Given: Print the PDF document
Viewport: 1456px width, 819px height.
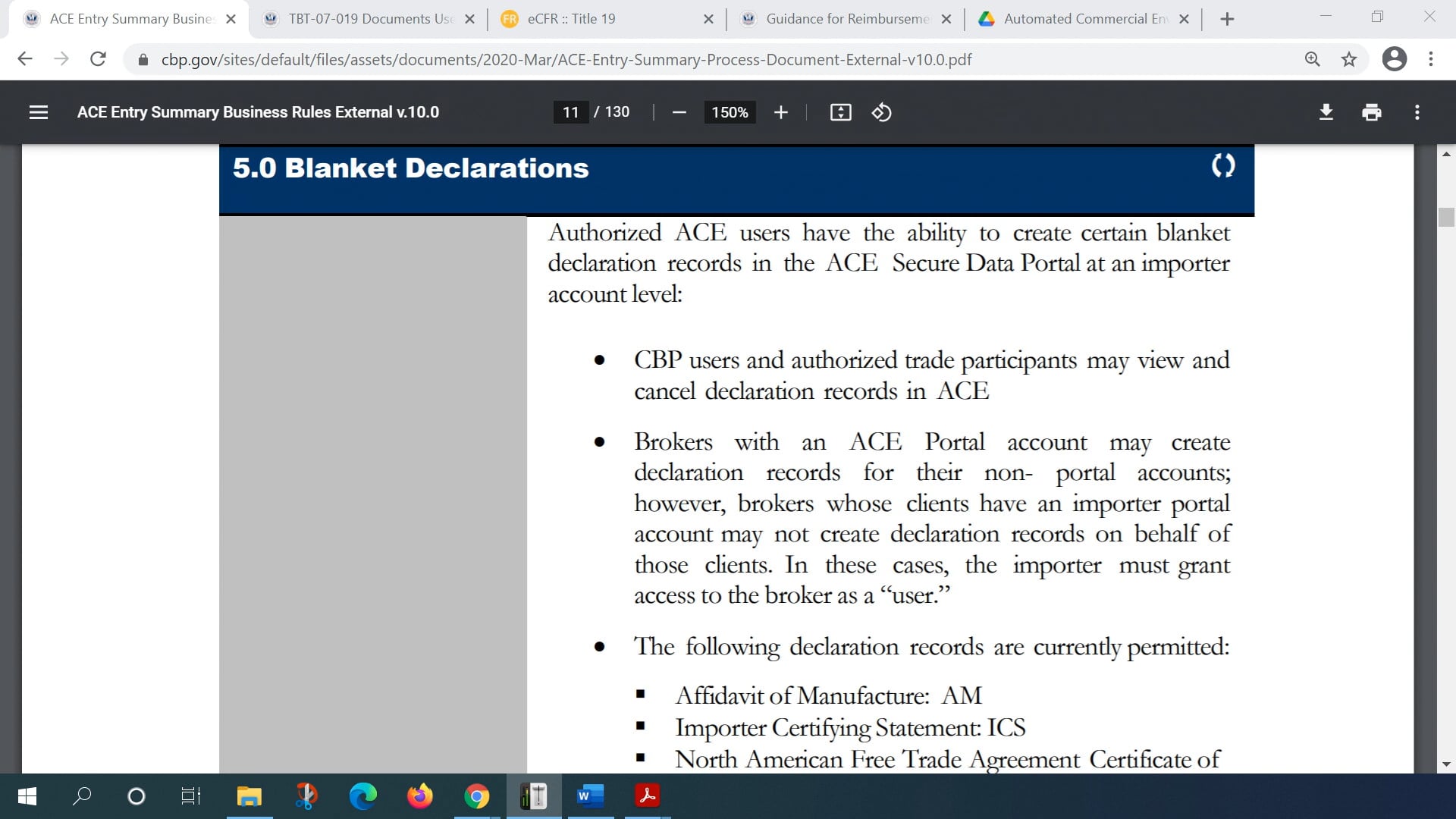Looking at the screenshot, I should click(1371, 112).
